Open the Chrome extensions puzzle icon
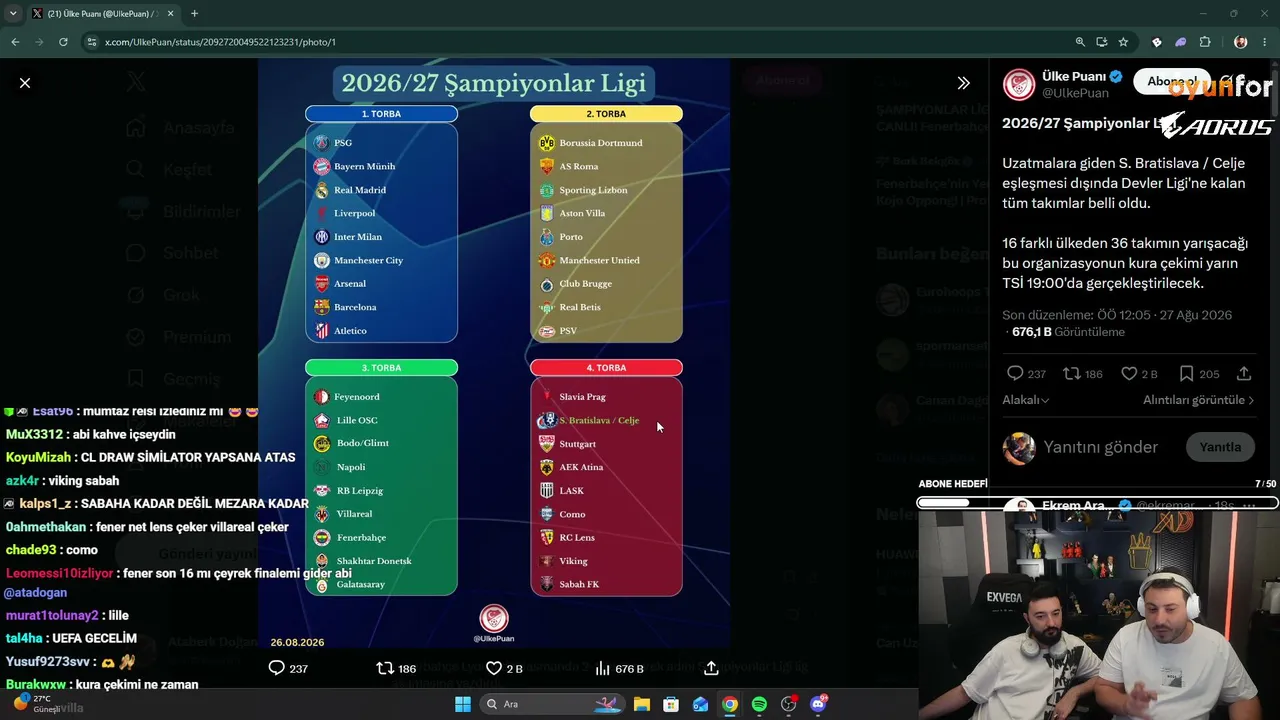 (1204, 42)
